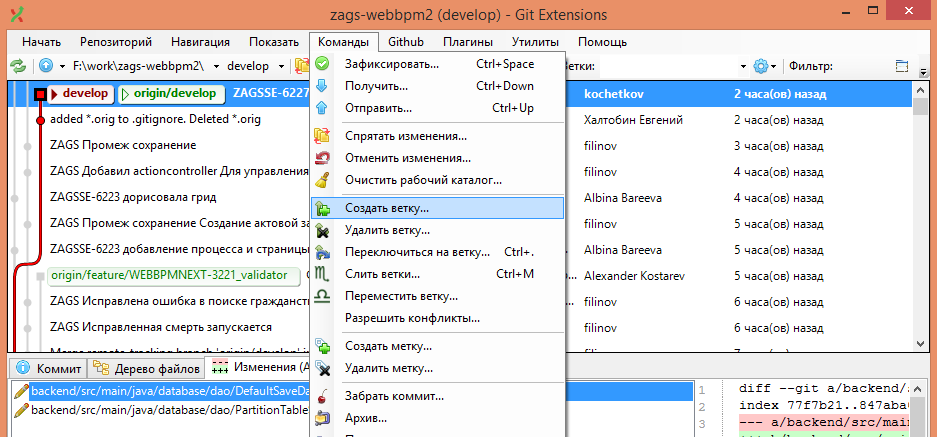Image resolution: width=937 pixels, height=437 pixels.
Task: Open the Github menu
Action: pos(406,42)
